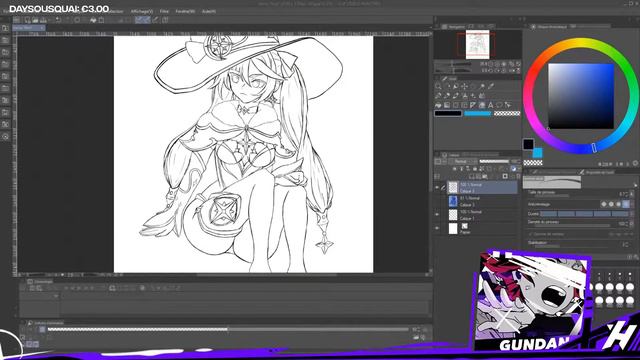Click the blue Calque 3 layer thumbnail
Image resolution: width=640 pixels, height=360 pixels.
[453, 201]
